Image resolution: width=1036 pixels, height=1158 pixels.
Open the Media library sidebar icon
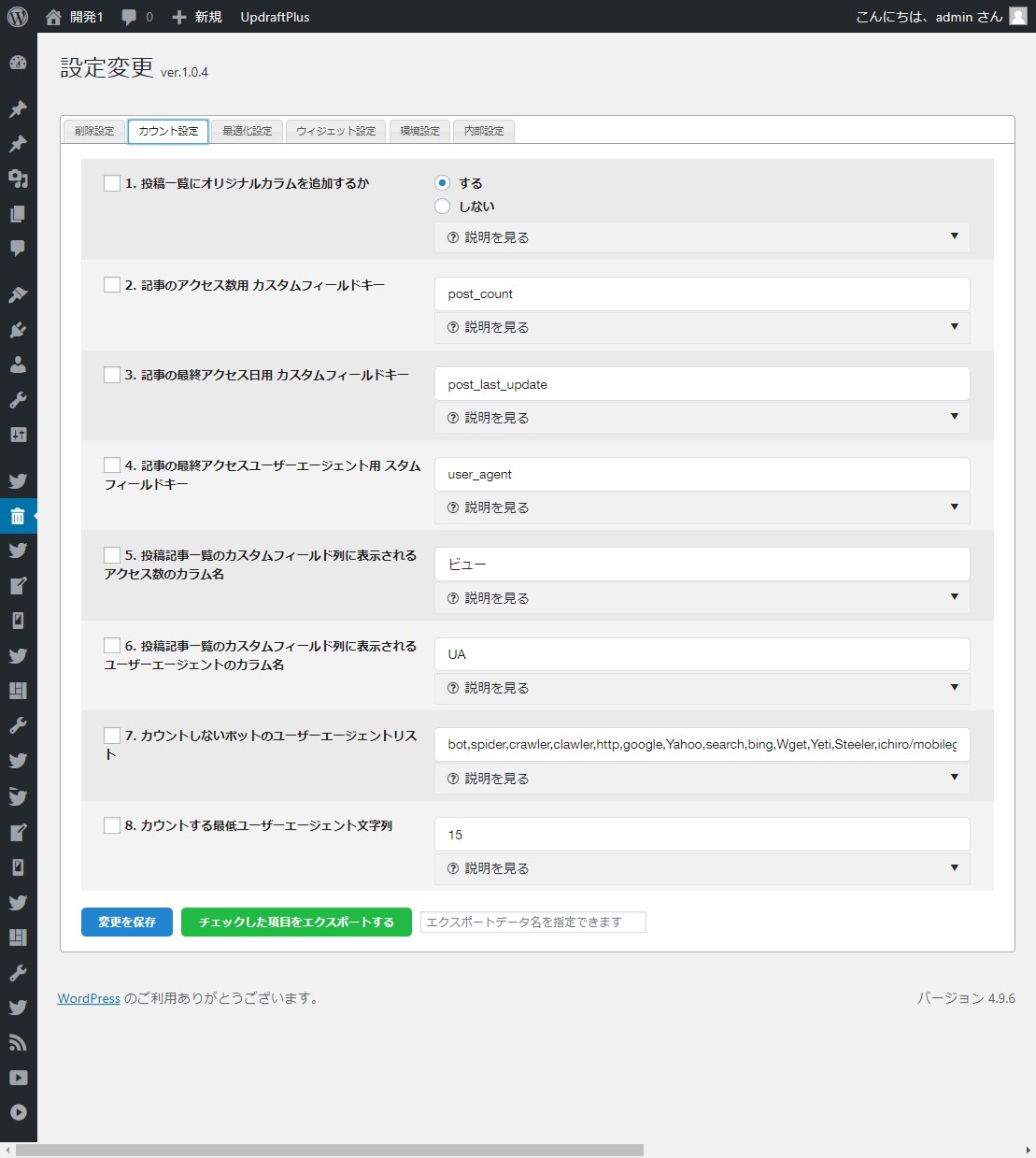pyautogui.click(x=18, y=179)
